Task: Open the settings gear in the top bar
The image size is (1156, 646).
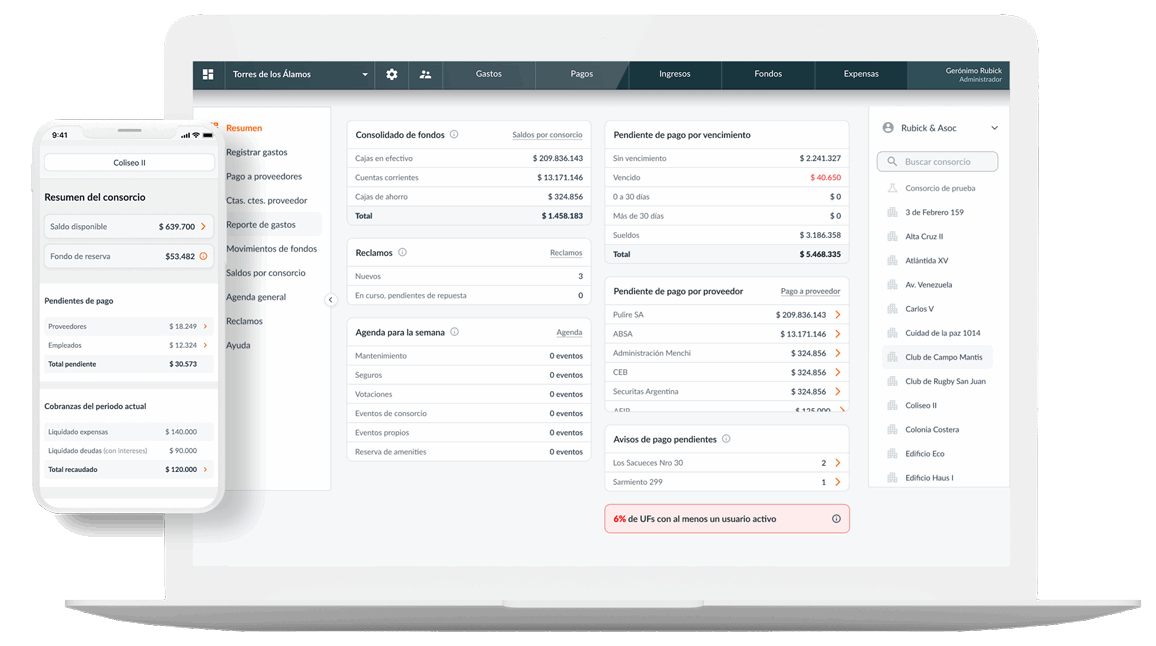Action: tap(391, 74)
